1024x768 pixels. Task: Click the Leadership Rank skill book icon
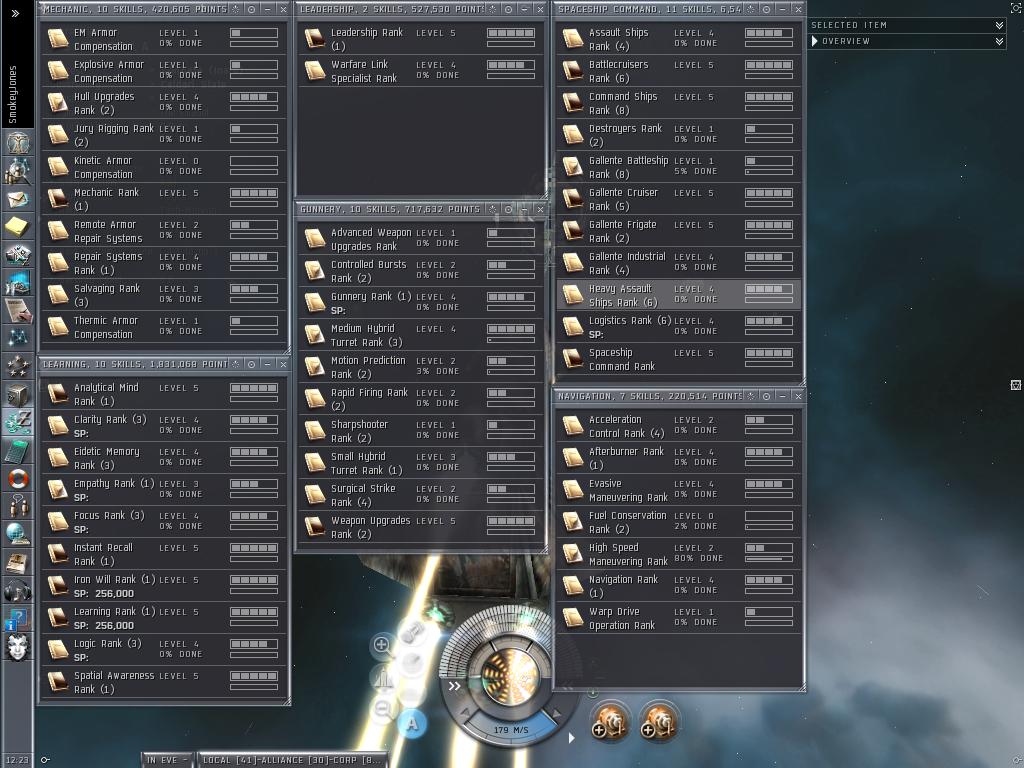[x=315, y=39]
